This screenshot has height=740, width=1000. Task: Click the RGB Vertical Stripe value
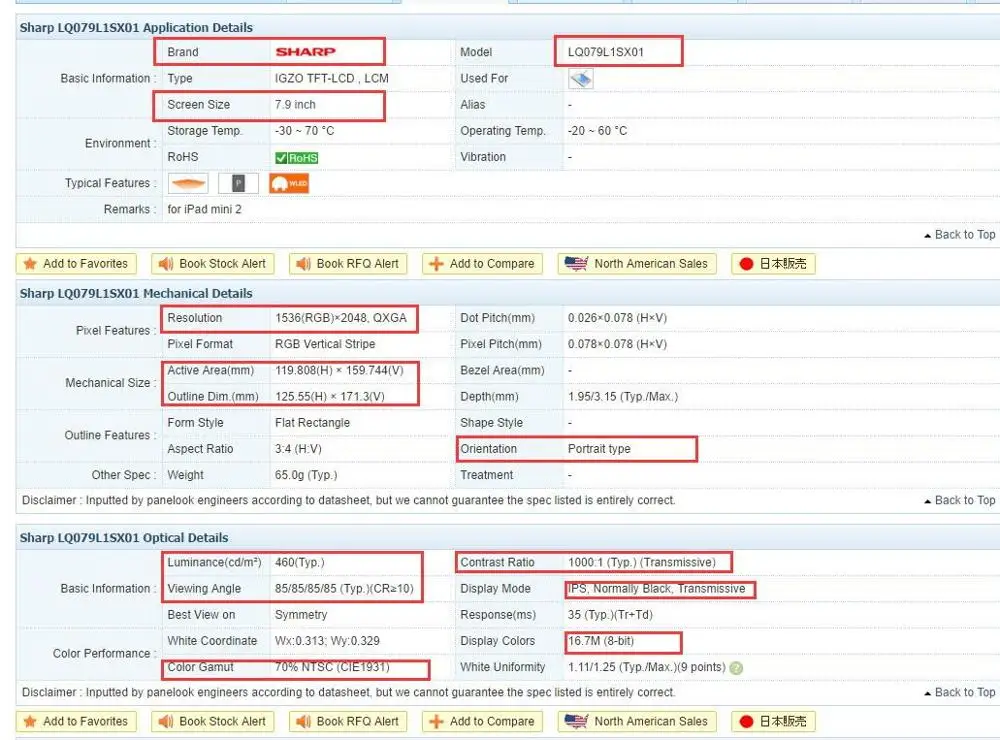point(325,344)
